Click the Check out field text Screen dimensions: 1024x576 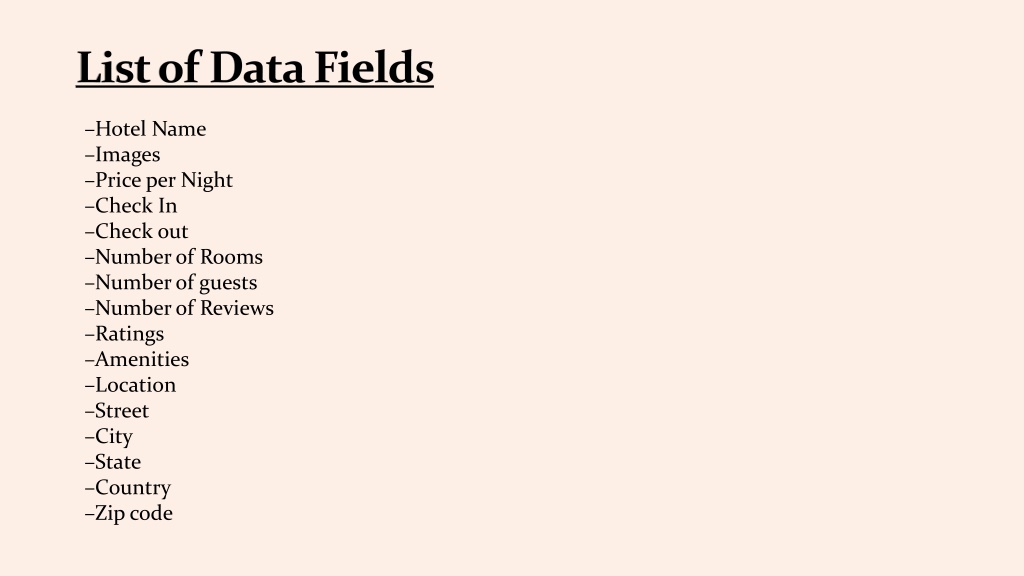(x=136, y=231)
